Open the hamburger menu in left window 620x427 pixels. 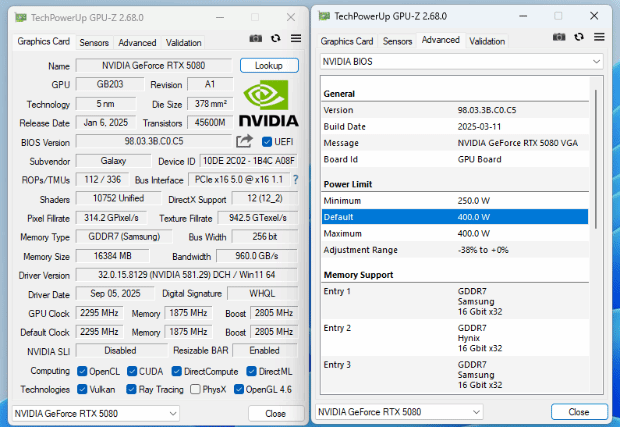coord(295,38)
